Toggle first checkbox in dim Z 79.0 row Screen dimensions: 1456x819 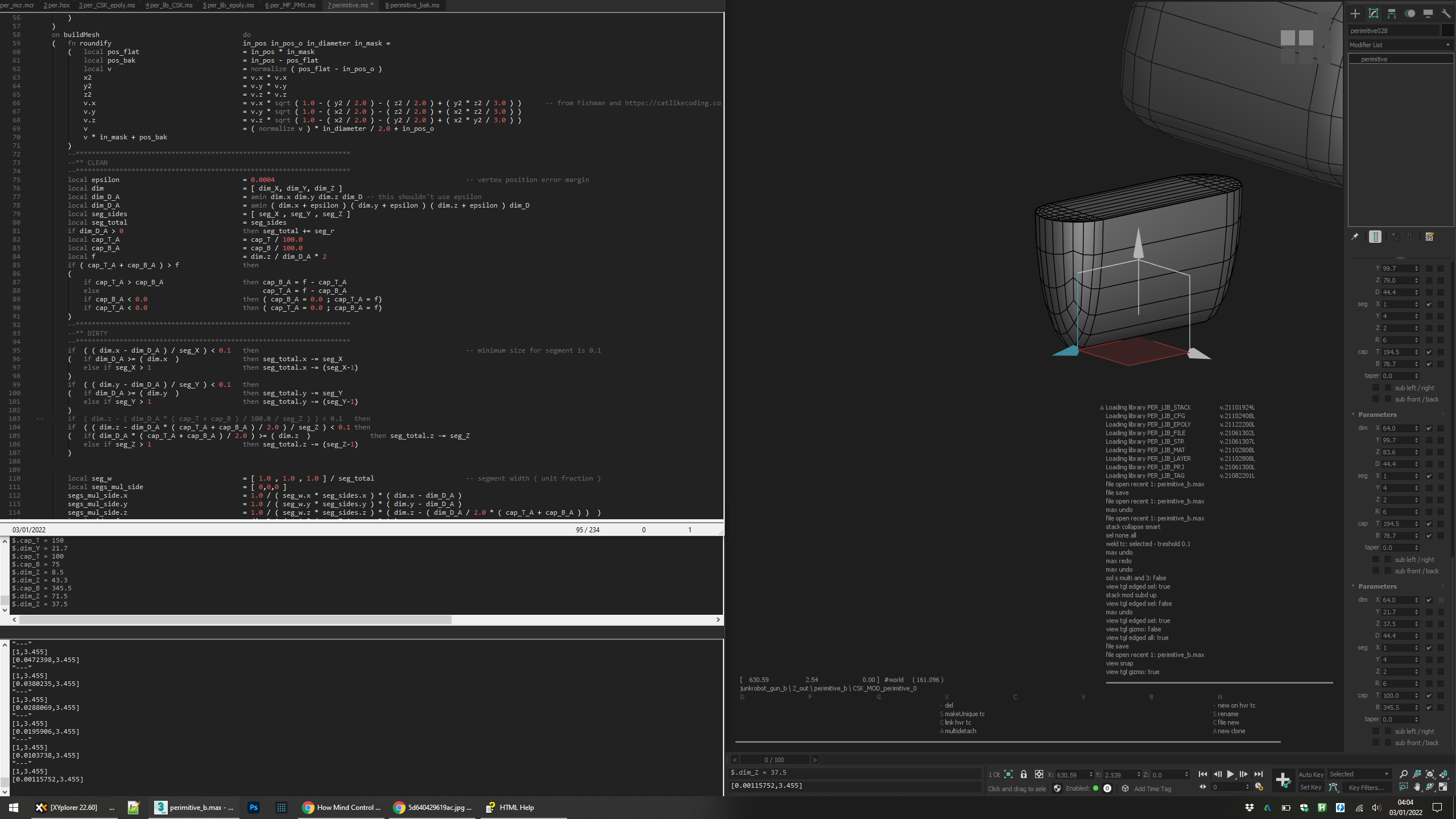coord(1429,280)
